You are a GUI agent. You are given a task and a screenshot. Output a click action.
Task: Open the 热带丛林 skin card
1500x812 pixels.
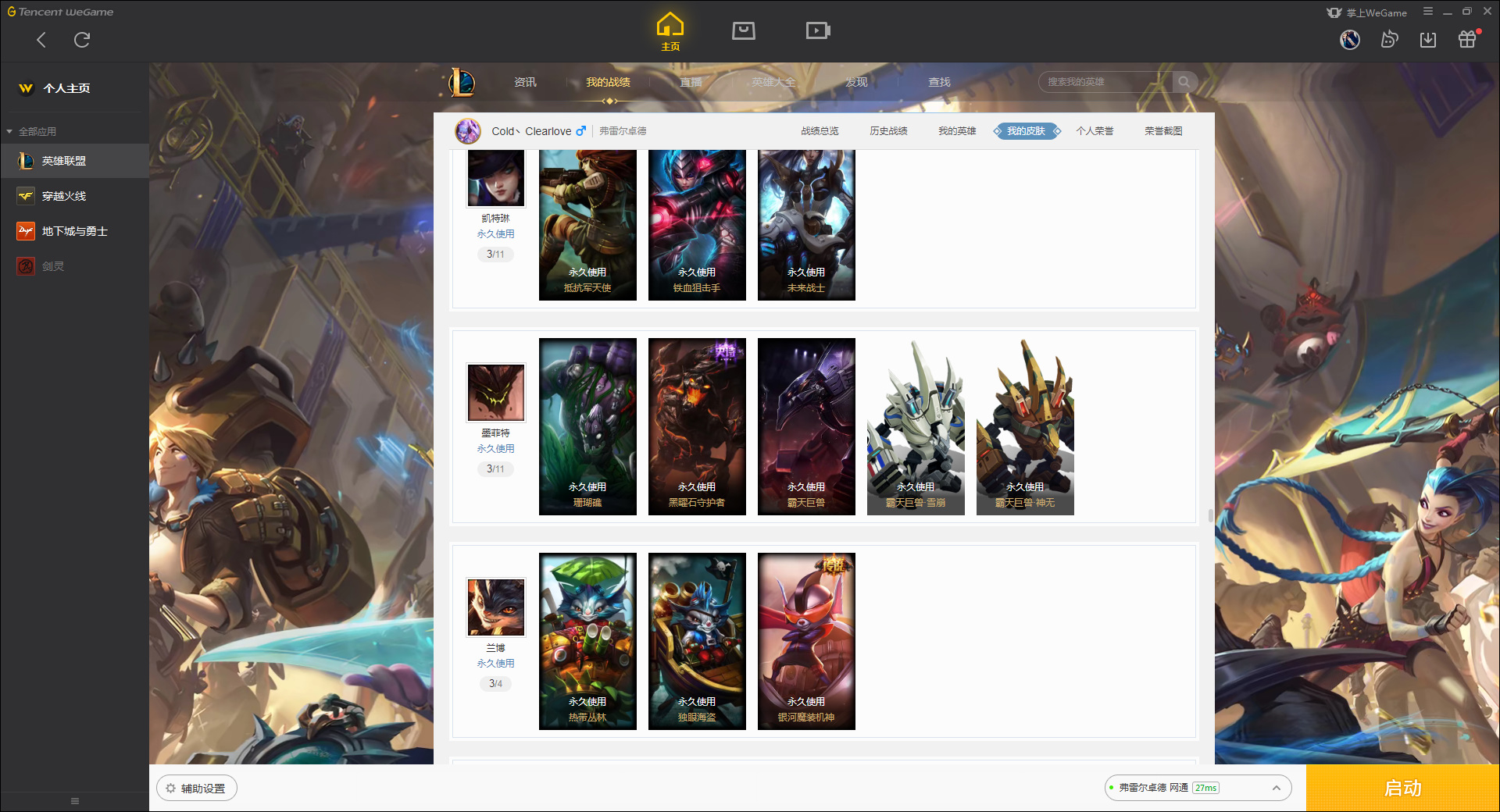click(x=587, y=641)
